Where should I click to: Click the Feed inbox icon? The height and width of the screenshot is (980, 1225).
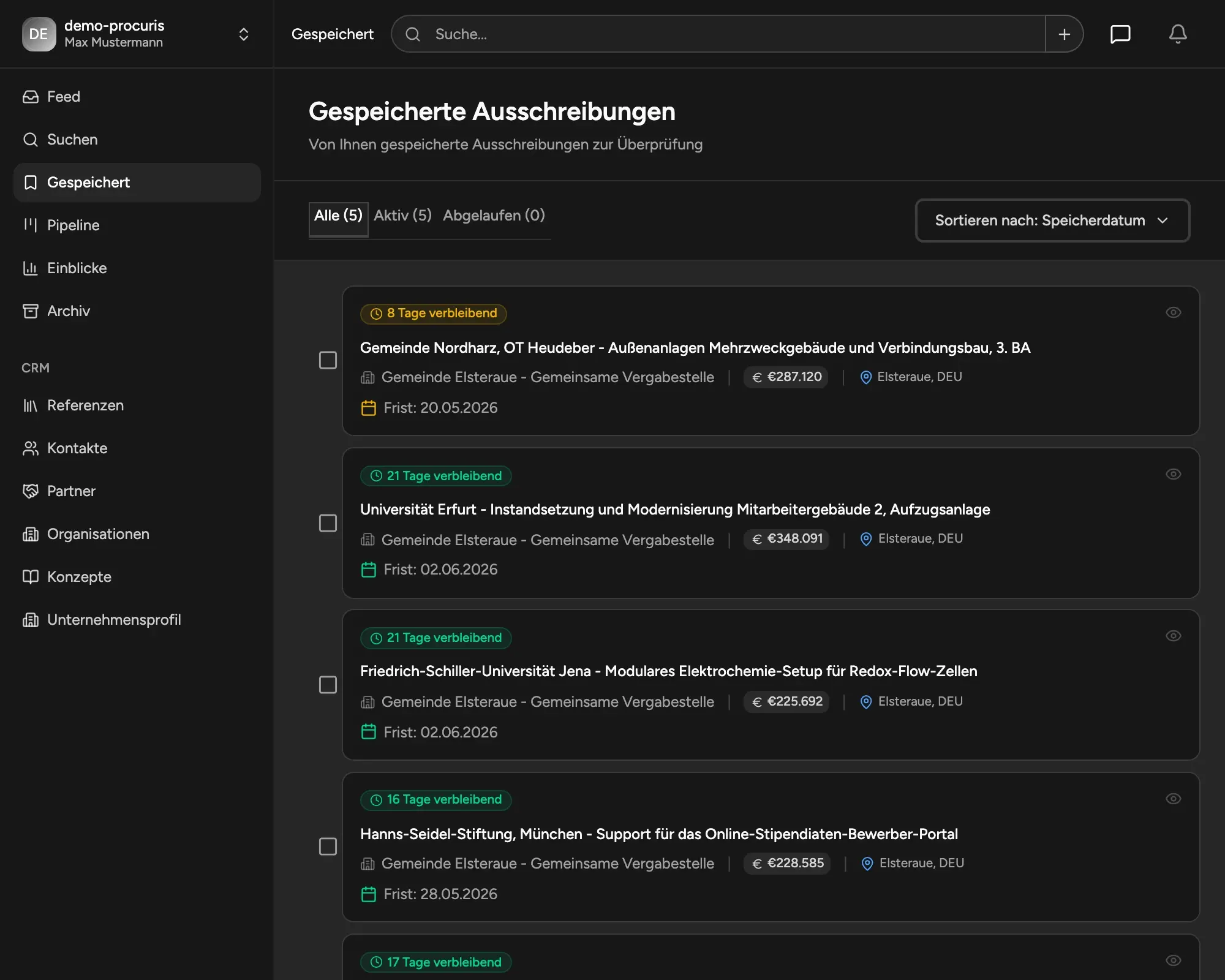[x=31, y=97]
